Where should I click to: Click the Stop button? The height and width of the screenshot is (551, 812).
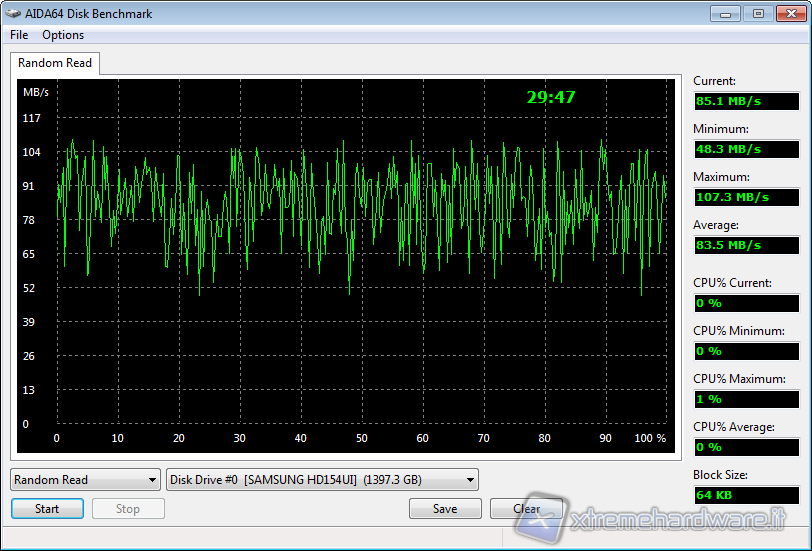coord(128,509)
